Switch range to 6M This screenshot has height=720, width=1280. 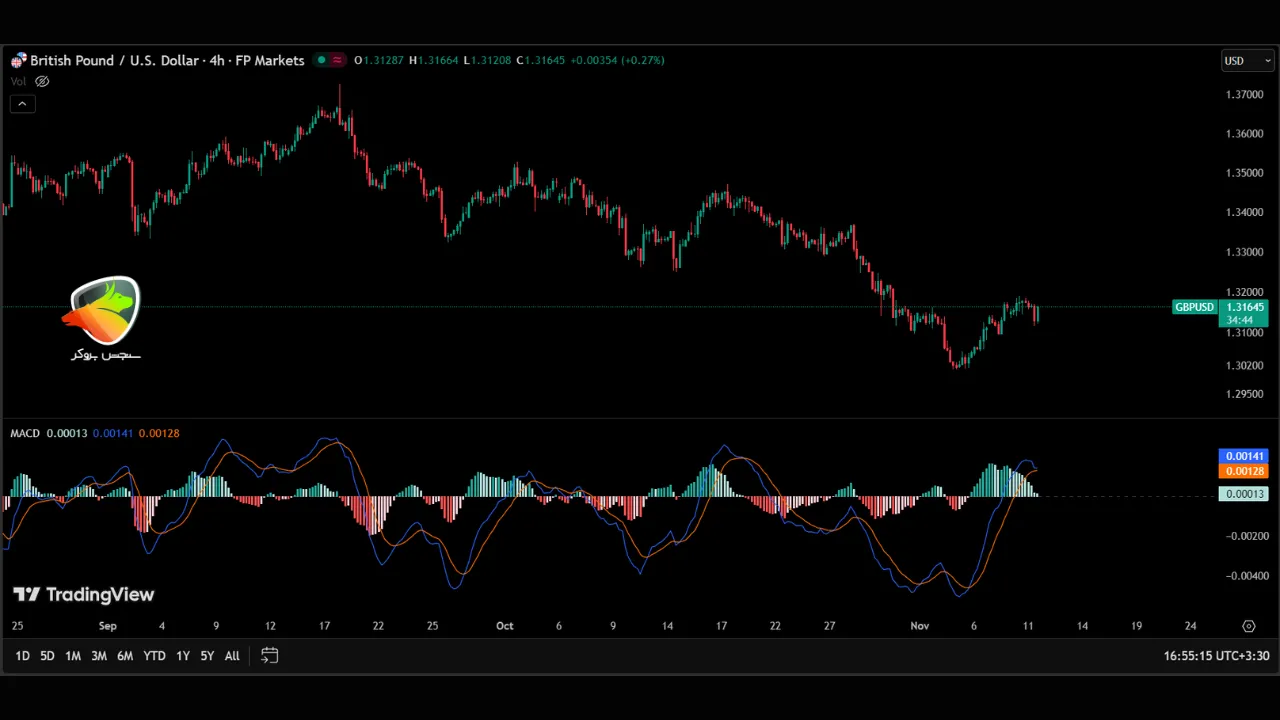click(x=125, y=656)
